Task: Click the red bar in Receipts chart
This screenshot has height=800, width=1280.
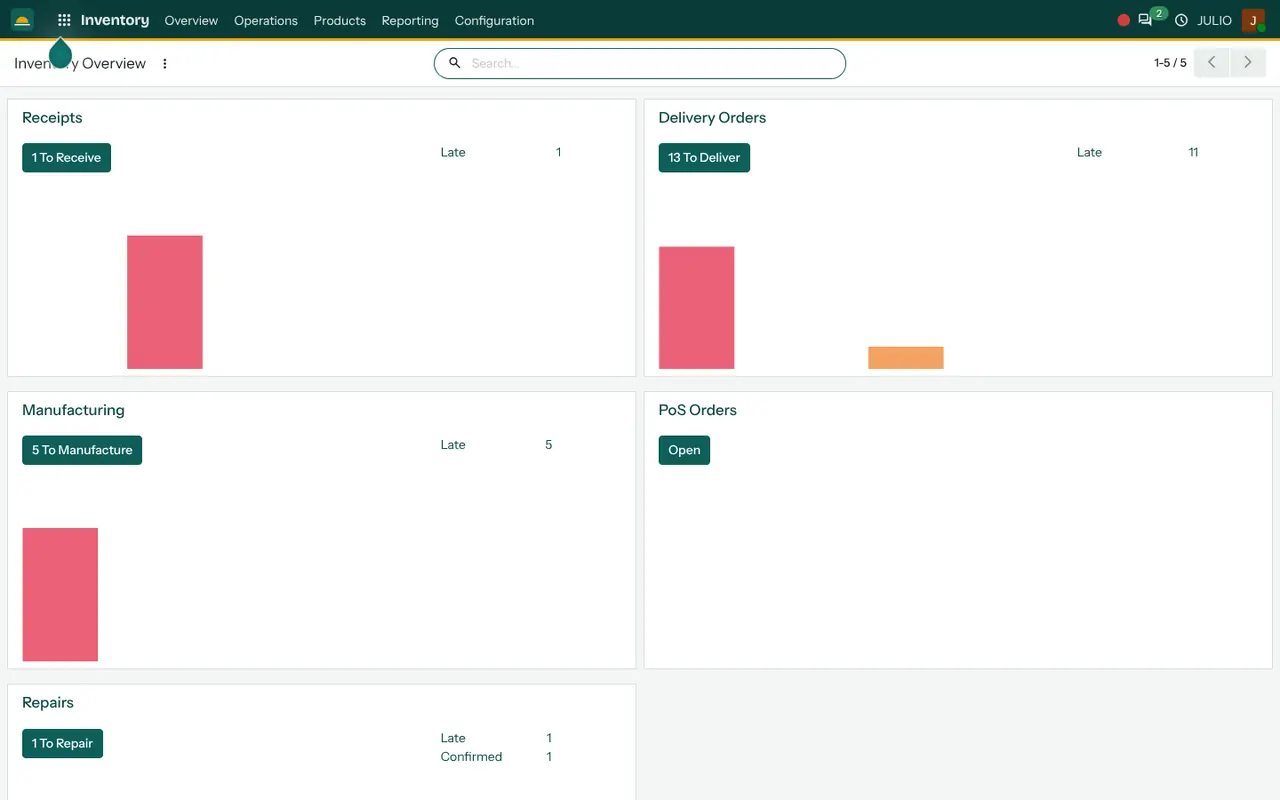Action: coord(165,302)
